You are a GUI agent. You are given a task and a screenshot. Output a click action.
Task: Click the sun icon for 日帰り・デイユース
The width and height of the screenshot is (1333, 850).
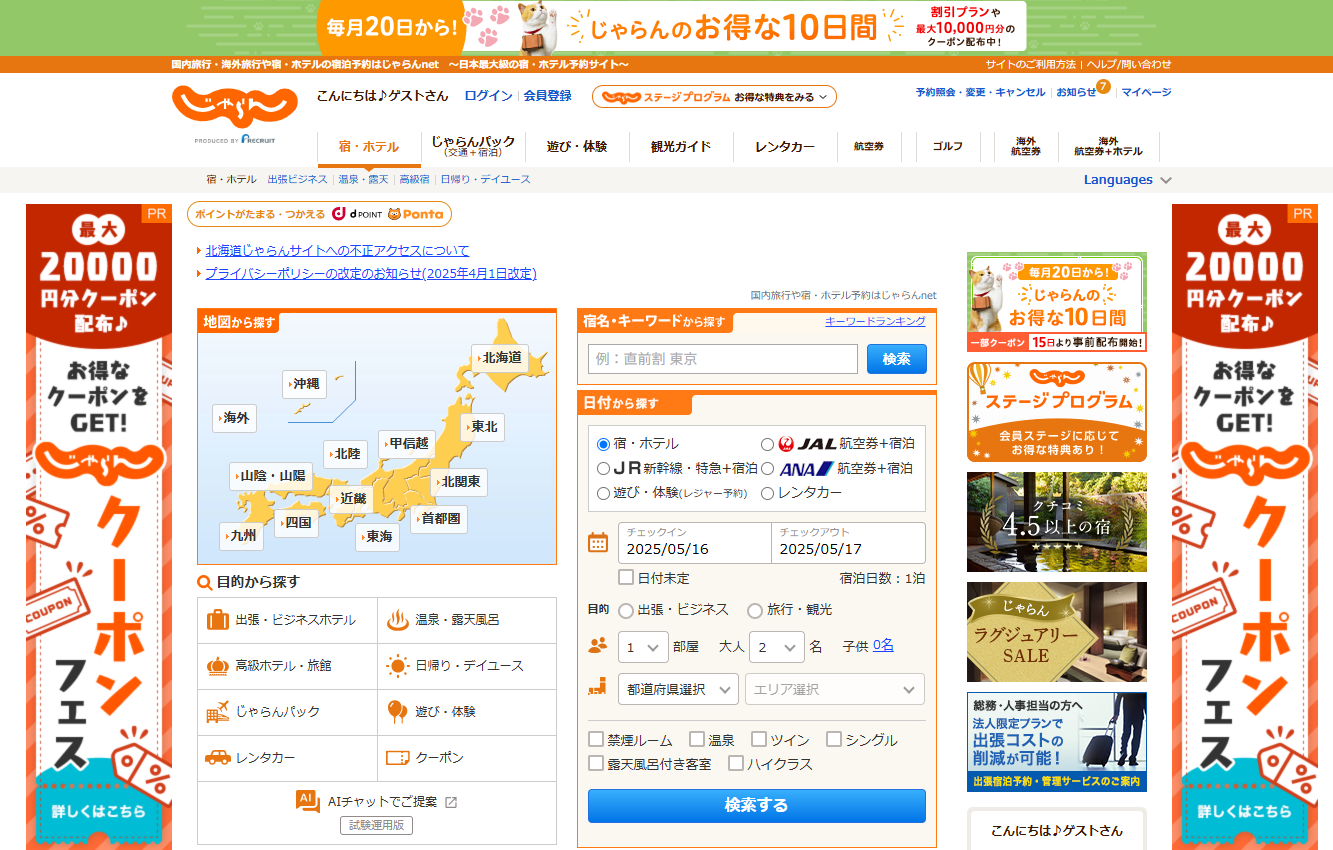point(397,666)
